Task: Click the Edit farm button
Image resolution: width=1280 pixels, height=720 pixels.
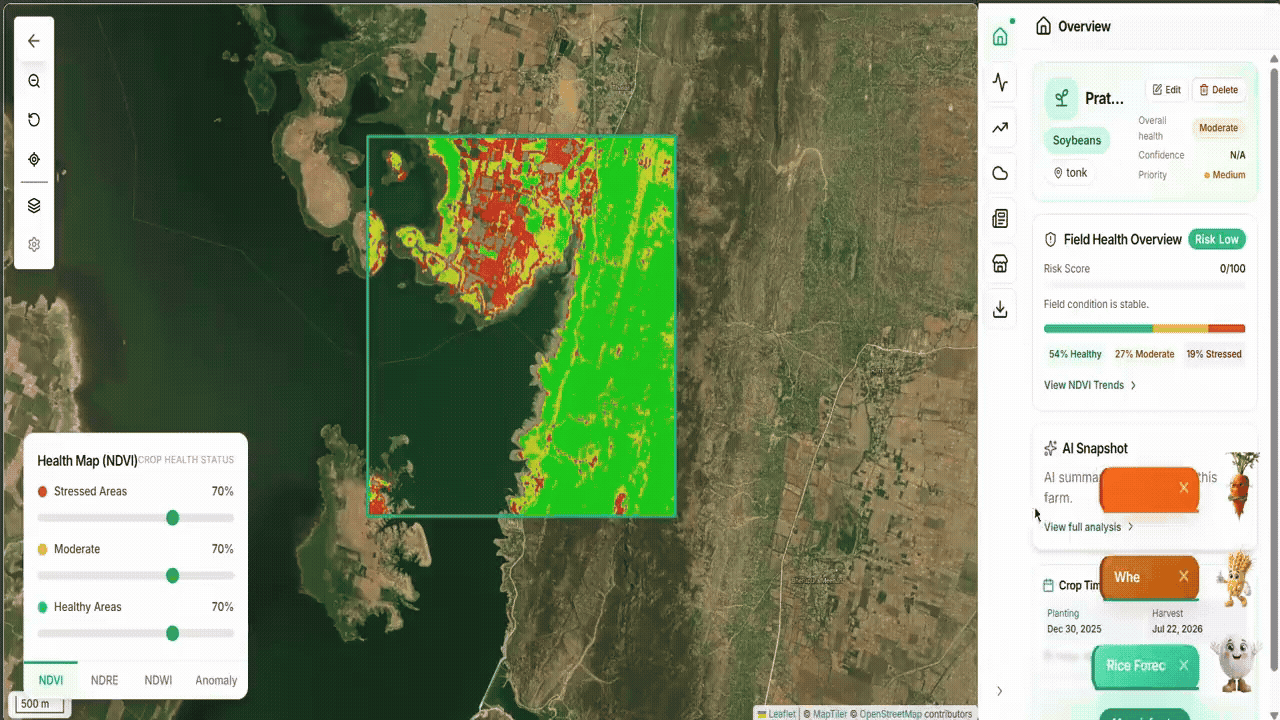Action: click(x=1166, y=90)
